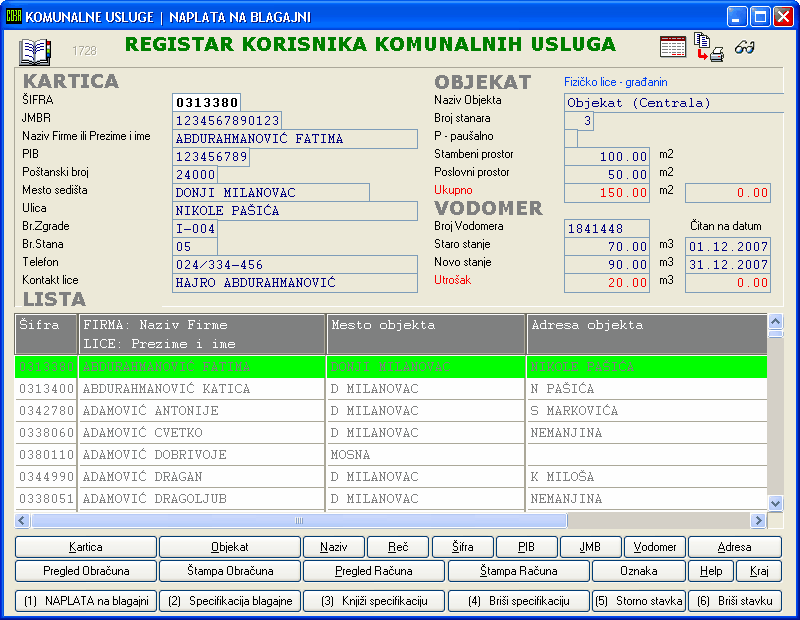Select row ADAMOVIĆ DRAGAN
Image resolution: width=800 pixels, height=620 pixels.
click(x=391, y=477)
